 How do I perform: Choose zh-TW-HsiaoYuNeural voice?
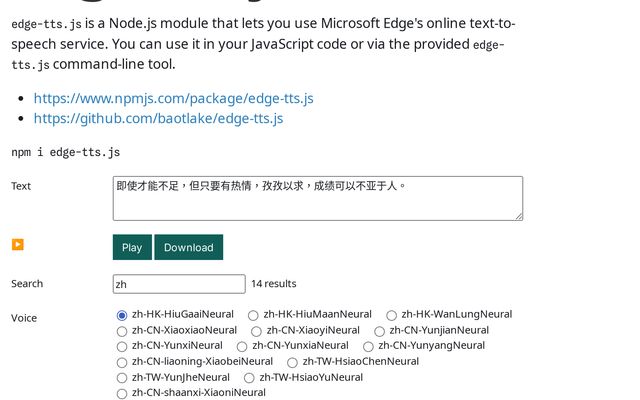pyautogui.click(x=249, y=378)
